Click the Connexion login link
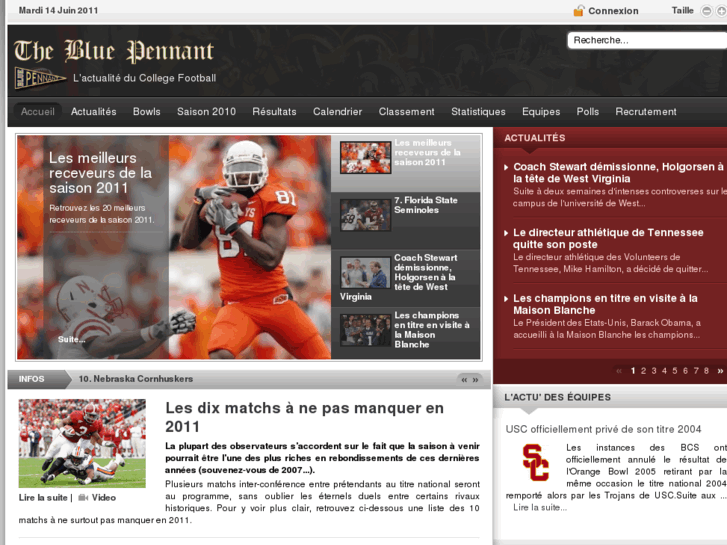Viewport: 727px width, 545px height. click(613, 11)
